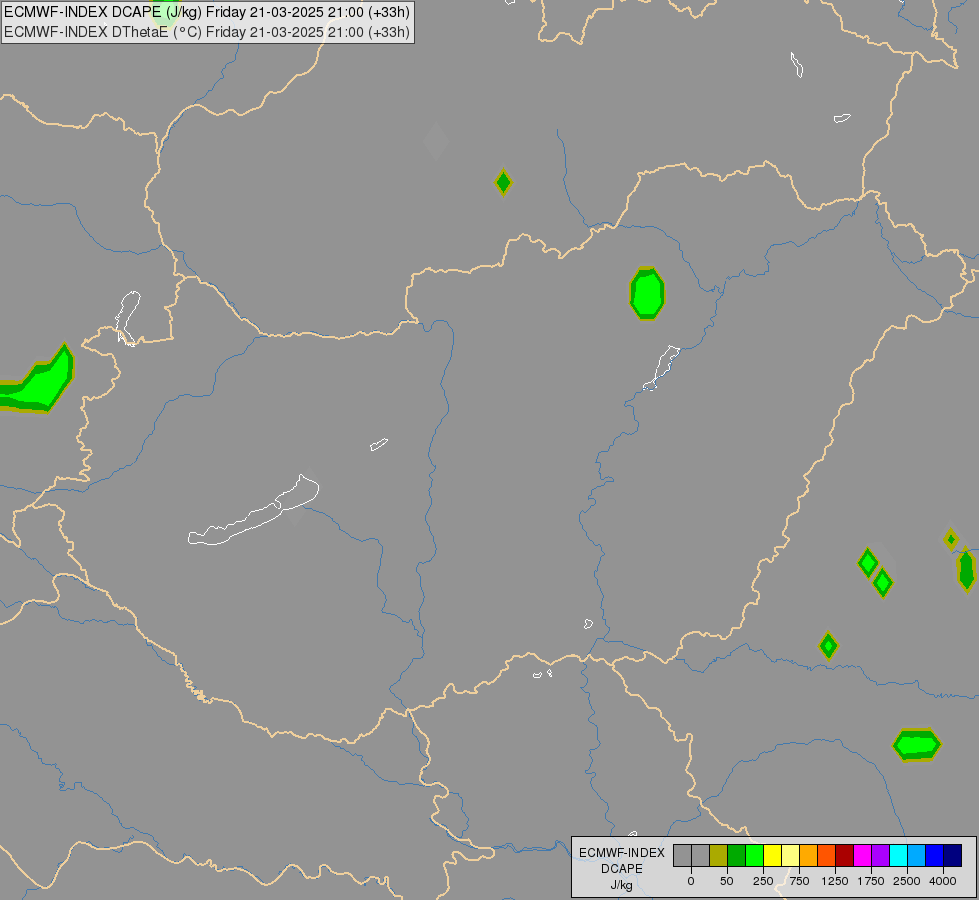Click legend label '2500'
979x900 pixels.
point(907,881)
